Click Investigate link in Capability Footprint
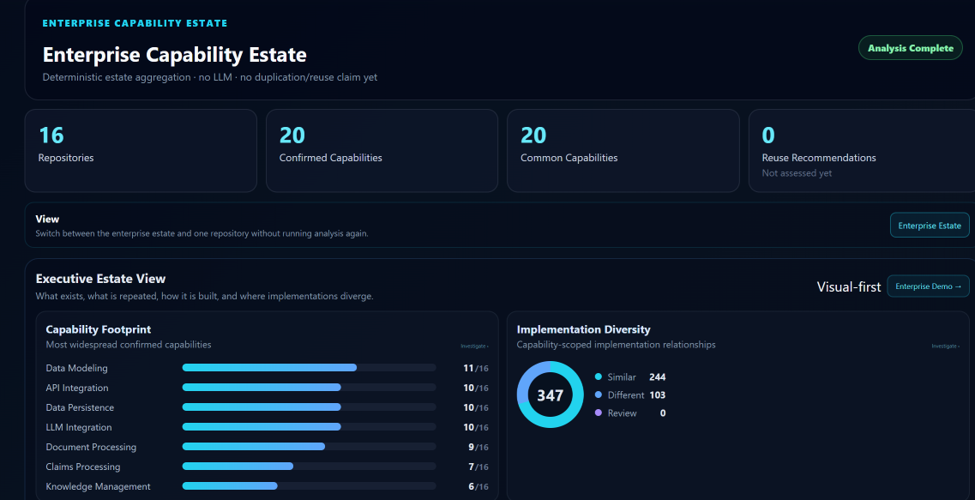This screenshot has width=975, height=500. [x=474, y=346]
